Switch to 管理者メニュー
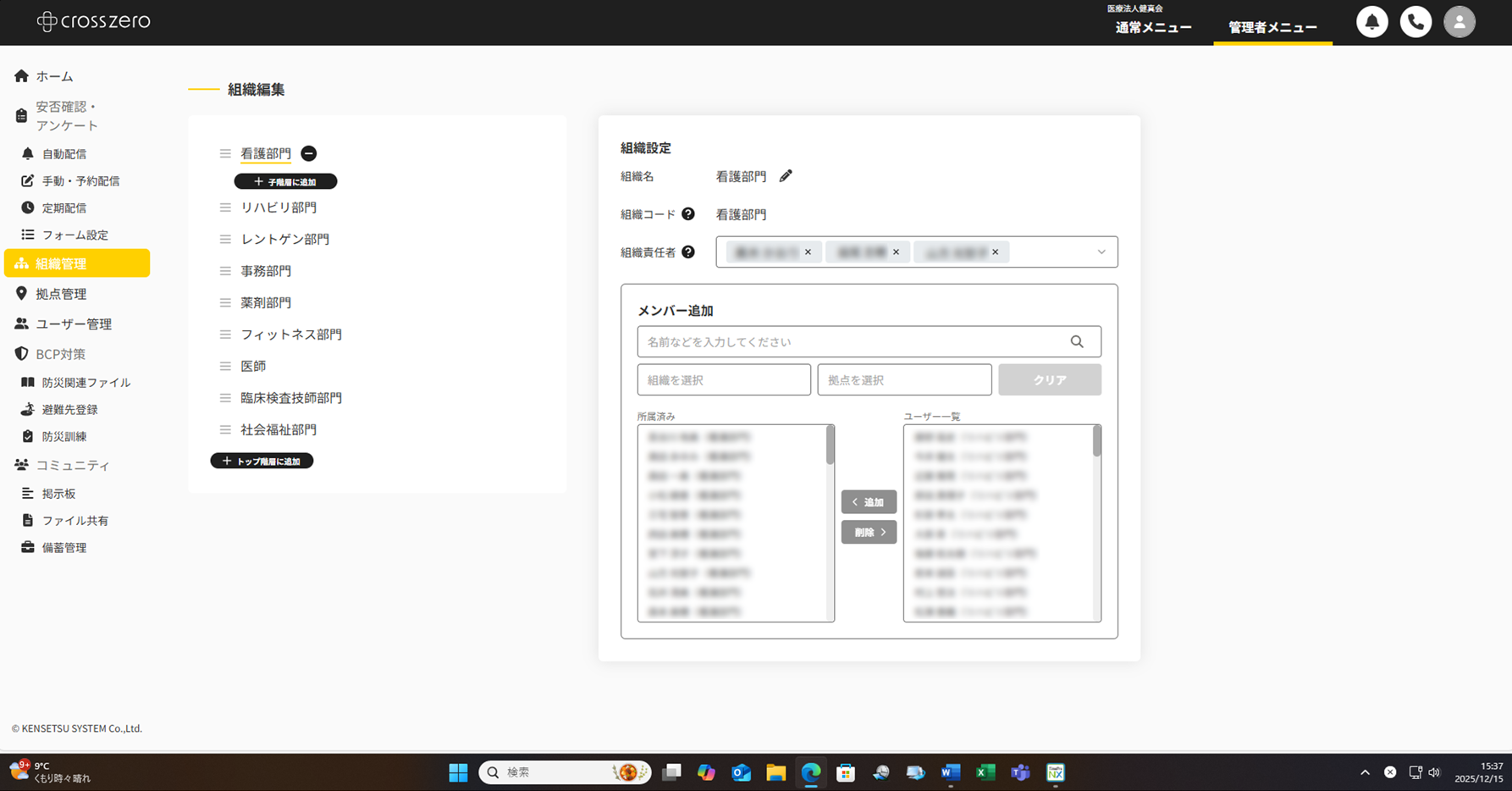The image size is (1512, 791). 1272,27
